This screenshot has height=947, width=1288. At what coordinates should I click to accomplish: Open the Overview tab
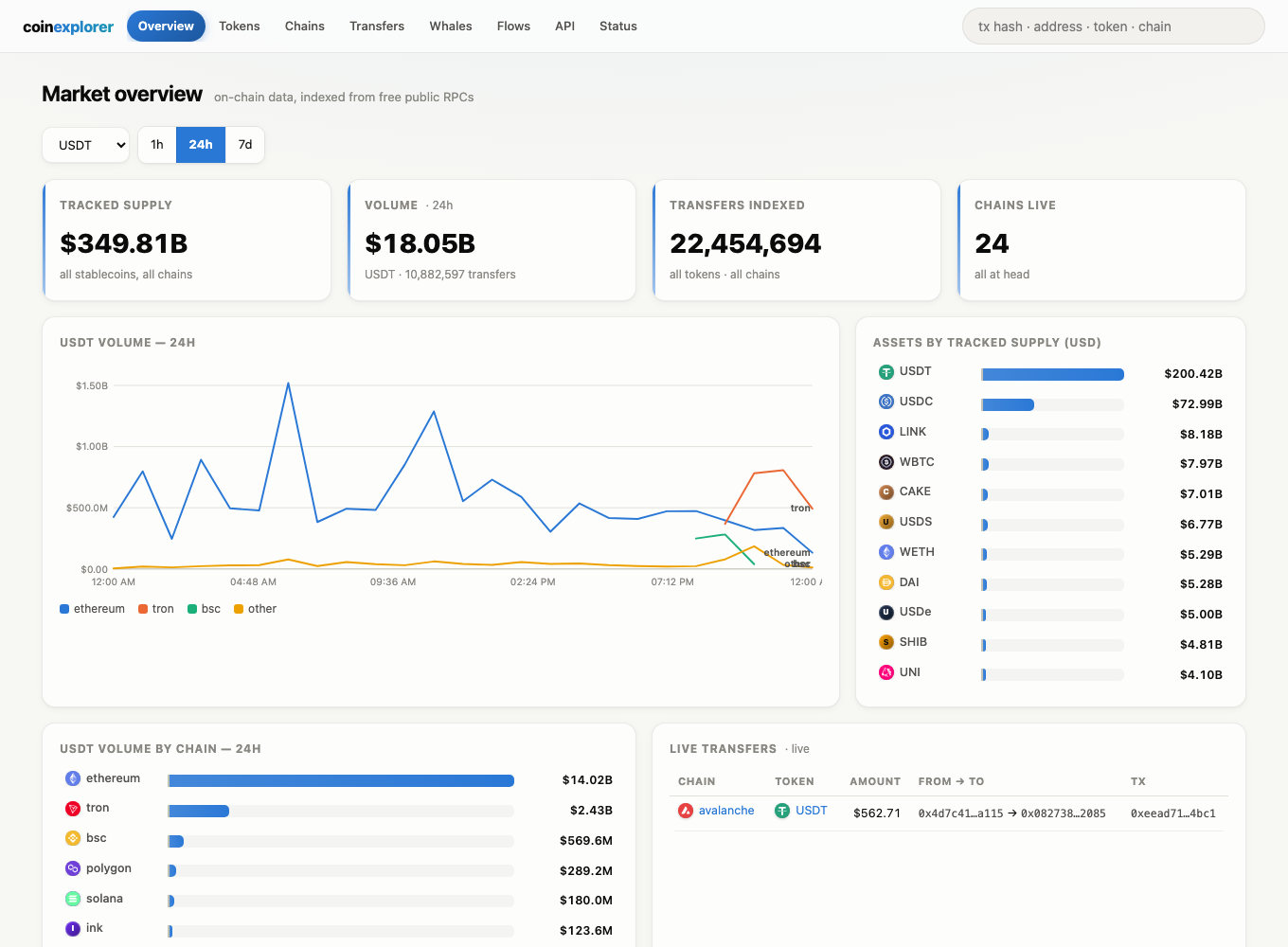(166, 27)
